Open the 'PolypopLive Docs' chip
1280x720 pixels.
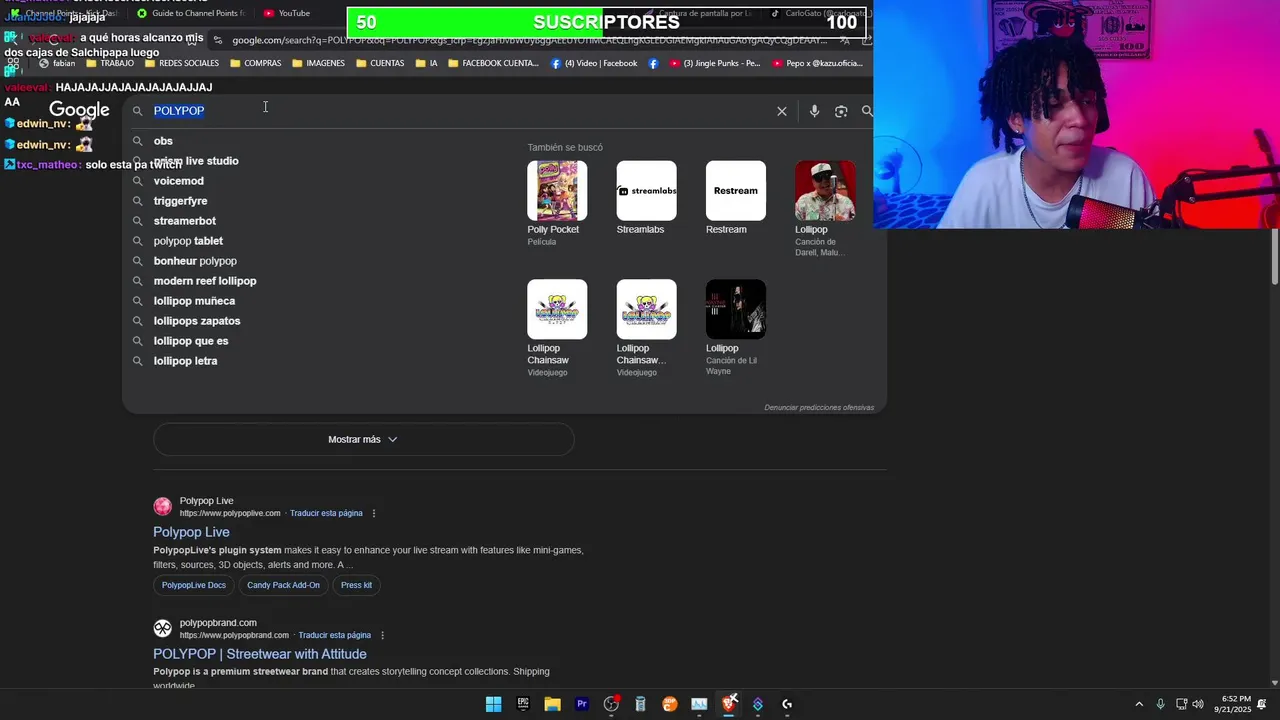pyautogui.click(x=194, y=585)
